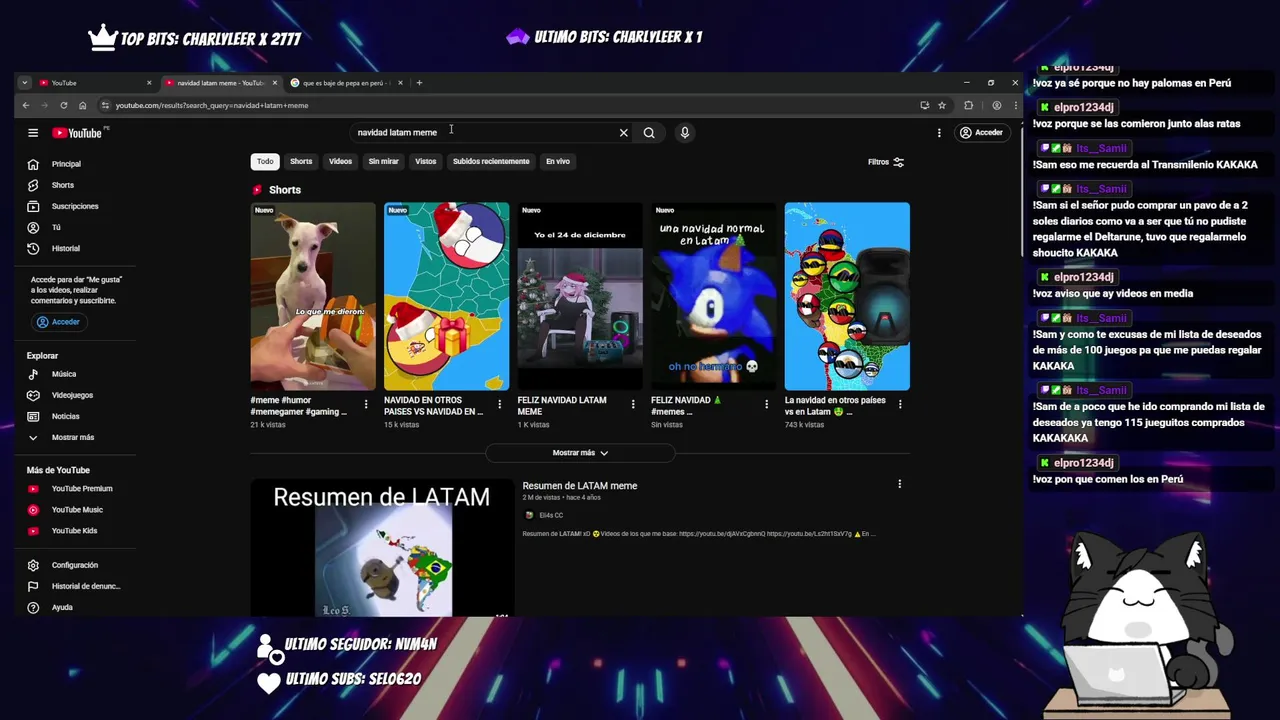Reload the page in browser toolbar
Screen dimensions: 1280x720
tap(64, 105)
